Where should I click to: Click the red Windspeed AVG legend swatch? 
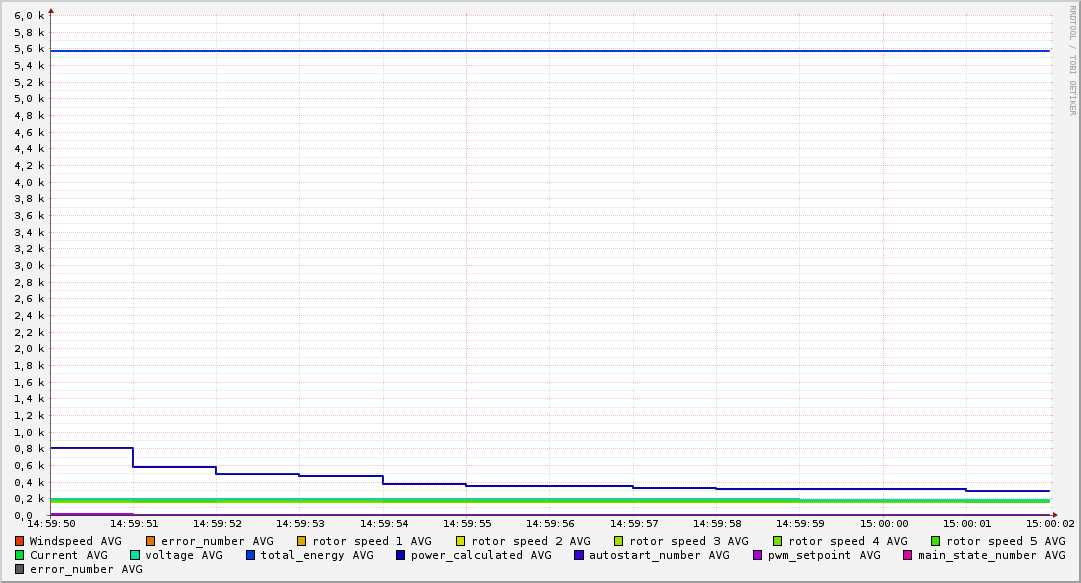click(x=20, y=541)
